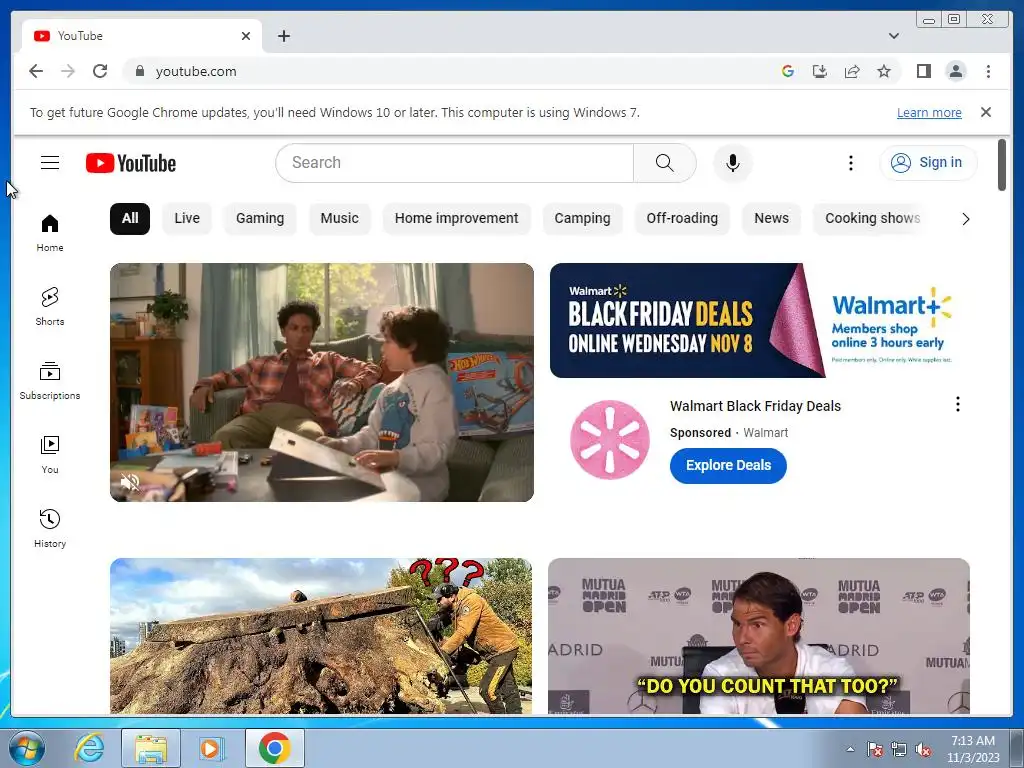Open Windows Media Player from taskbar

pos(211,748)
